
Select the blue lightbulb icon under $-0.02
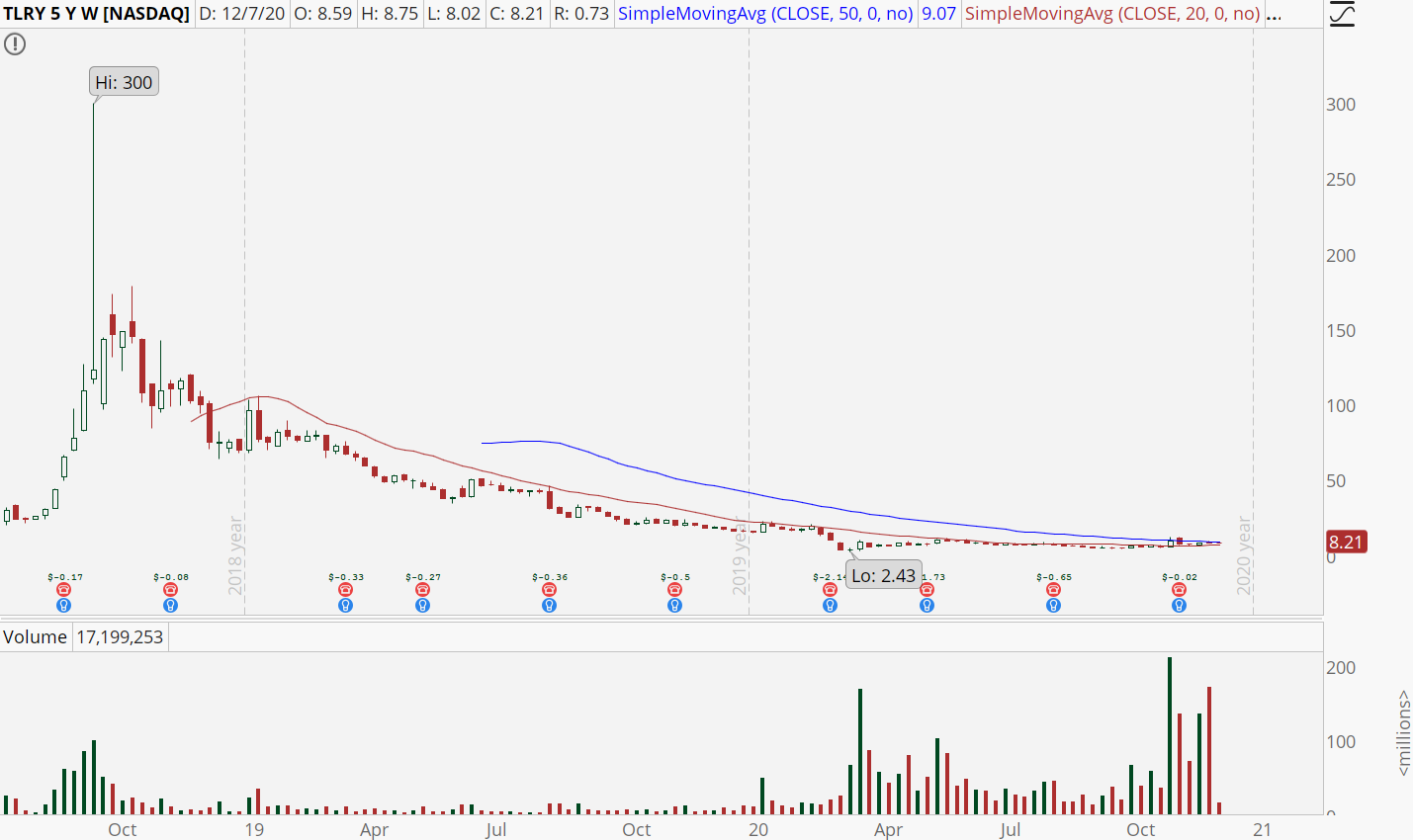(x=1179, y=605)
